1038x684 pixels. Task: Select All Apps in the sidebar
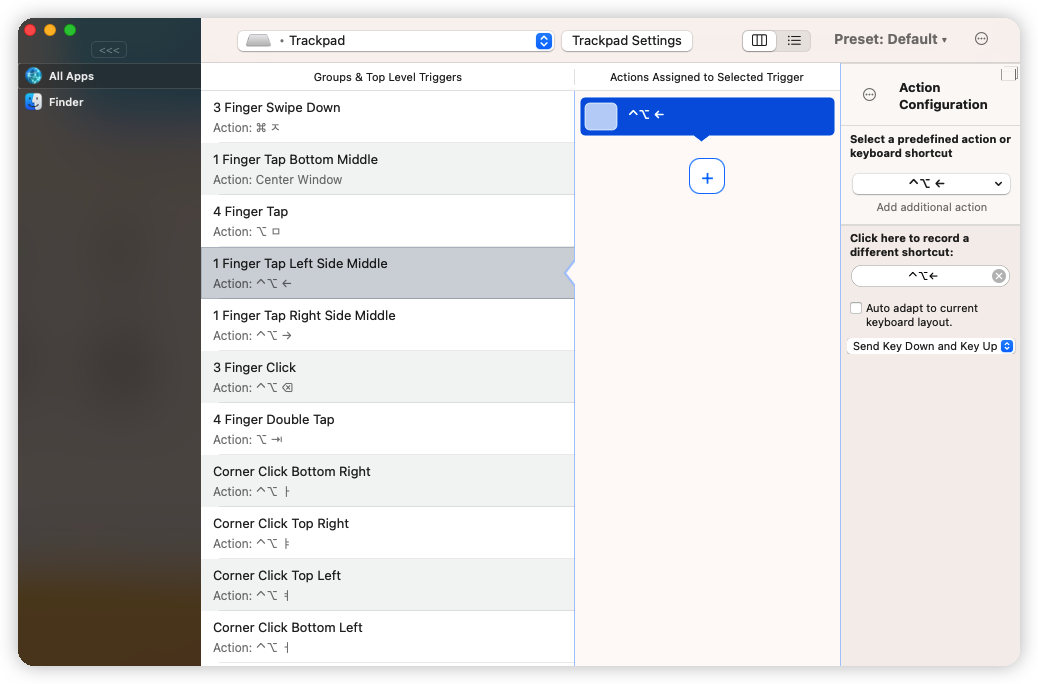(x=109, y=76)
